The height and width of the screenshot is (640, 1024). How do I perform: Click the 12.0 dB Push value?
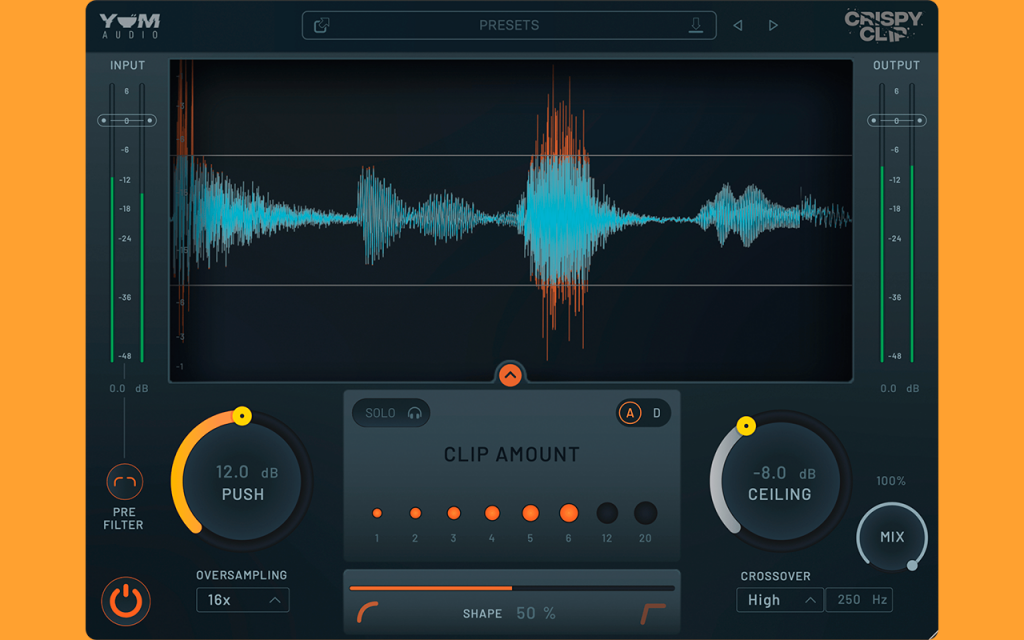[247, 472]
